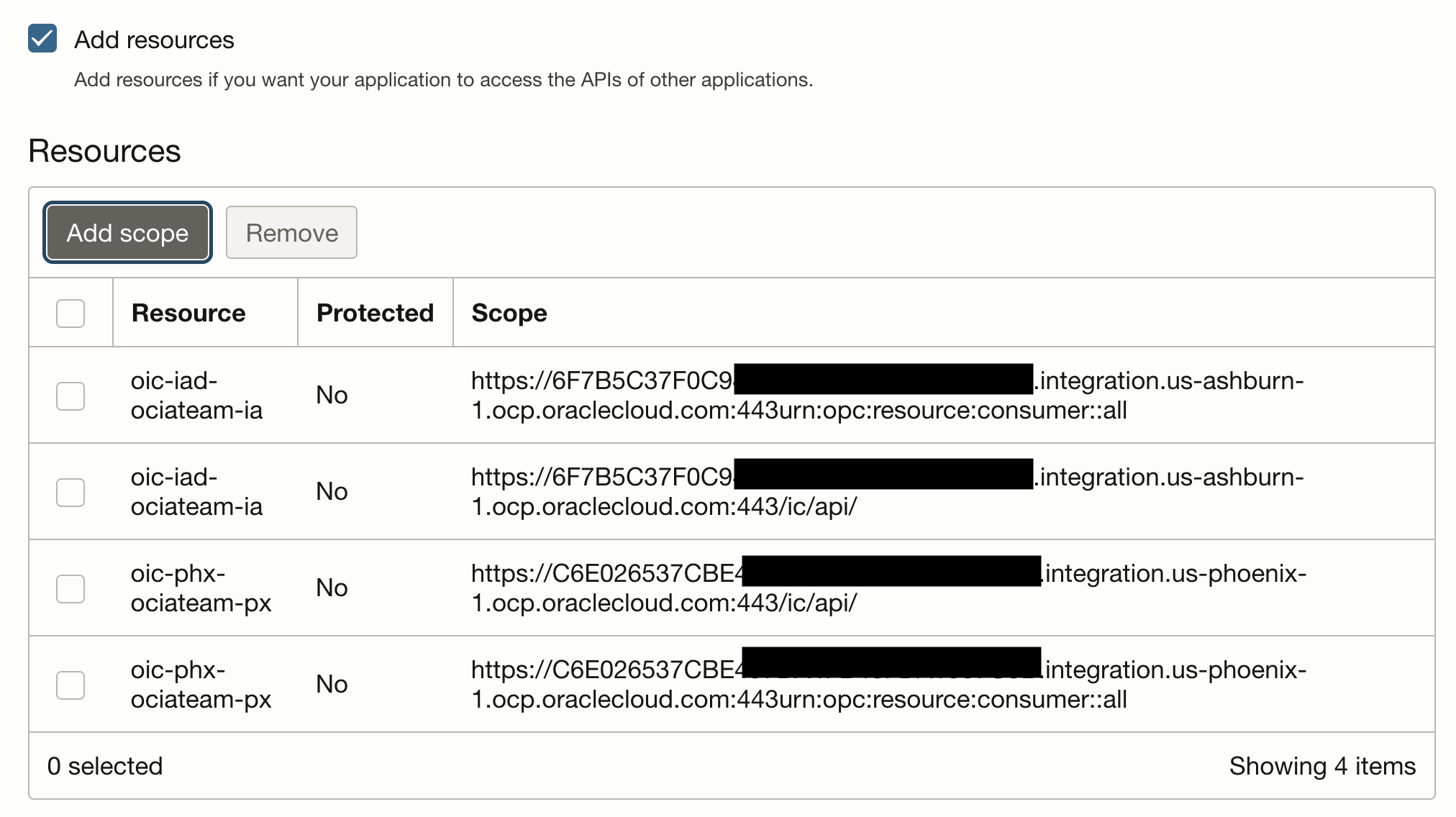Click the Protected column header
Image resolution: width=1456 pixels, height=817 pixels.
[375, 314]
